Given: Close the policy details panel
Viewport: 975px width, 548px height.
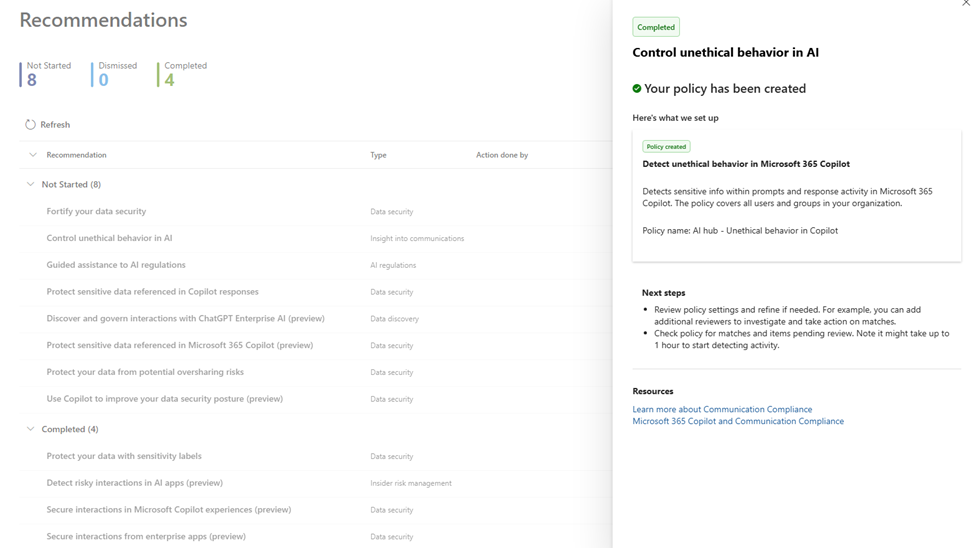Looking at the screenshot, I should 966,4.
